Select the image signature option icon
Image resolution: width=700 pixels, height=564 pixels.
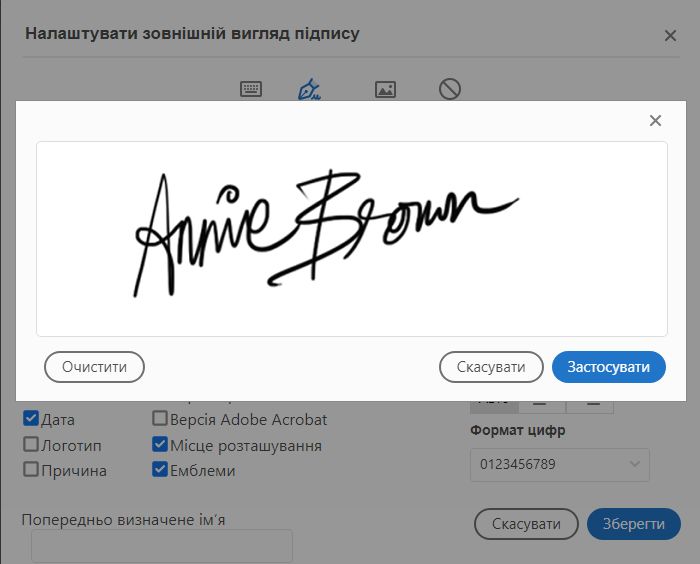point(385,89)
